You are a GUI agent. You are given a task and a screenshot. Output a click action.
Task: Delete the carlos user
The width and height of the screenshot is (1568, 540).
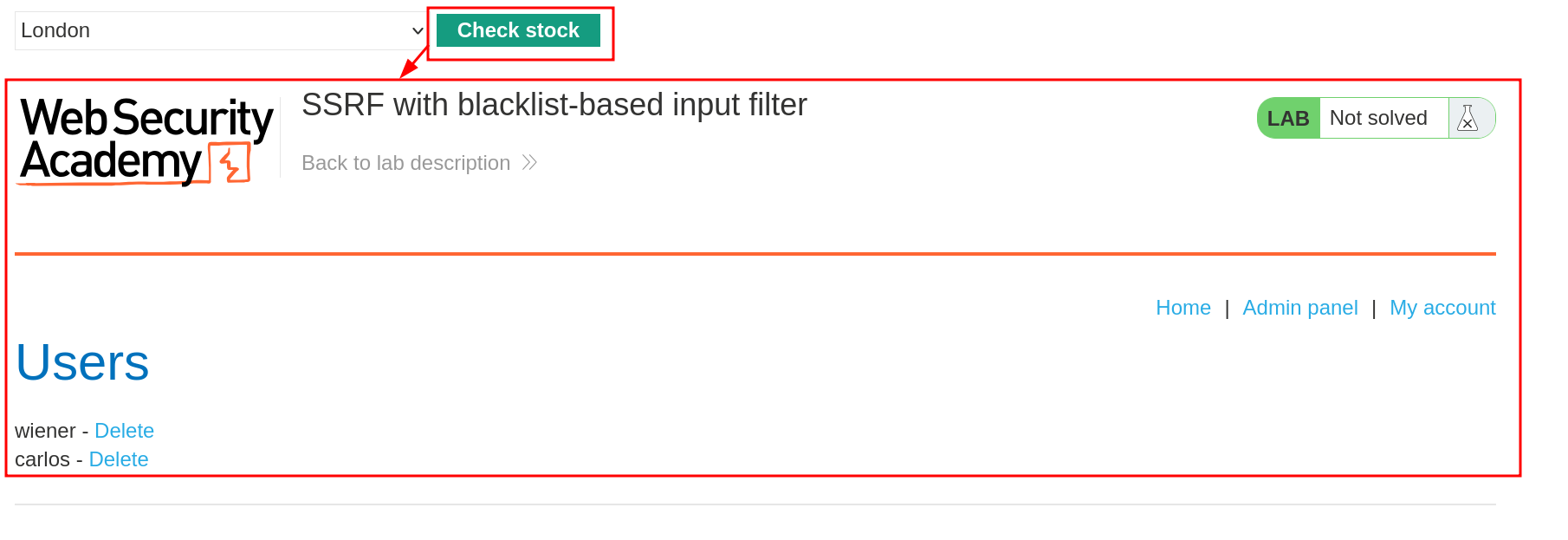pos(119,459)
